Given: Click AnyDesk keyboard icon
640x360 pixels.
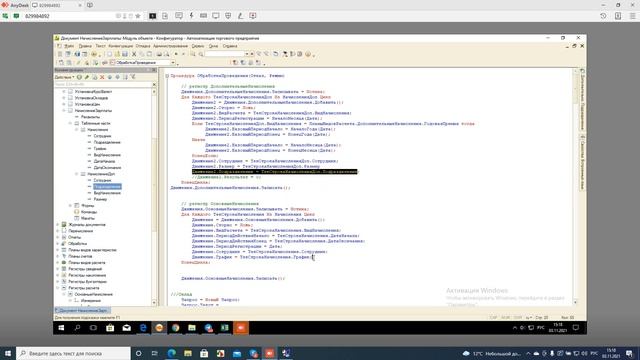Looking at the screenshot, I should [203, 16].
